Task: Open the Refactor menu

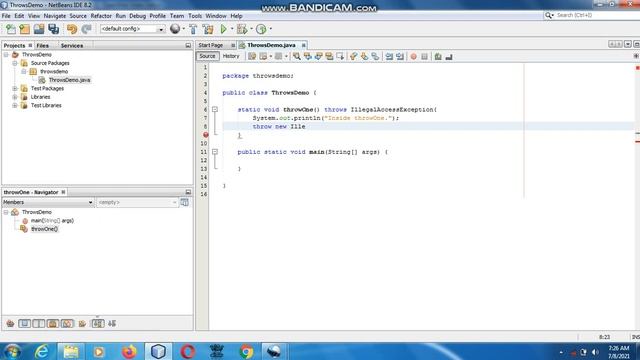Action: pos(101,16)
